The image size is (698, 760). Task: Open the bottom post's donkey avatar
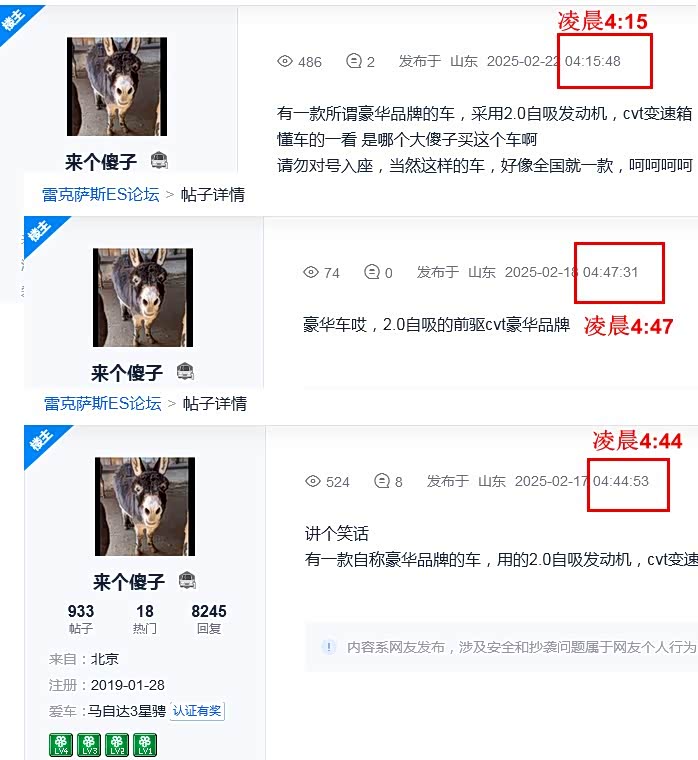coord(145,507)
